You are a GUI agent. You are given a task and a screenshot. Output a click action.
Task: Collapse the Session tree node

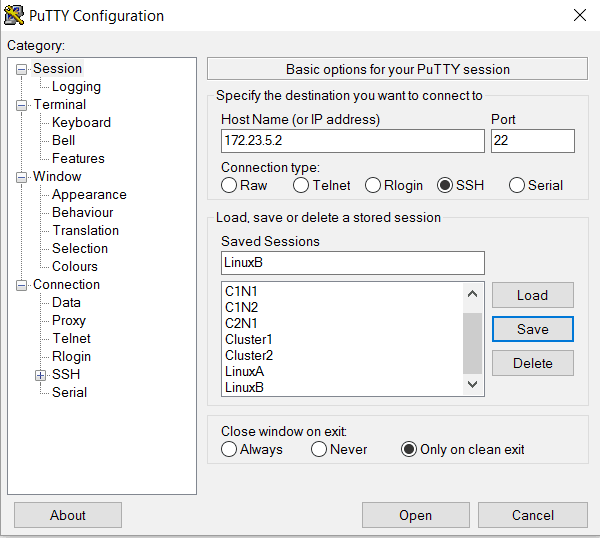pyautogui.click(x=22, y=69)
